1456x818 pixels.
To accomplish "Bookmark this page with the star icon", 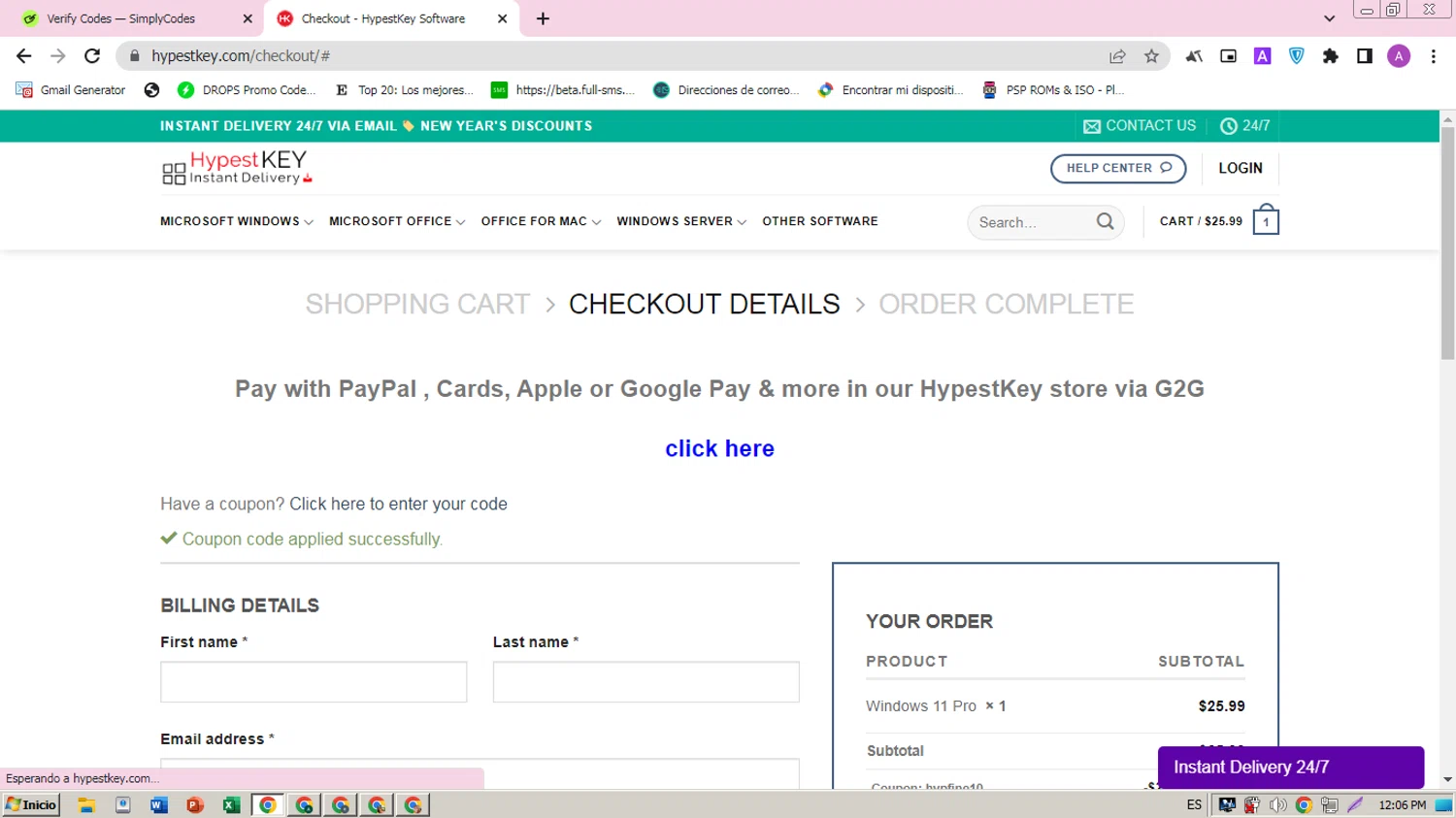I will point(1151,56).
